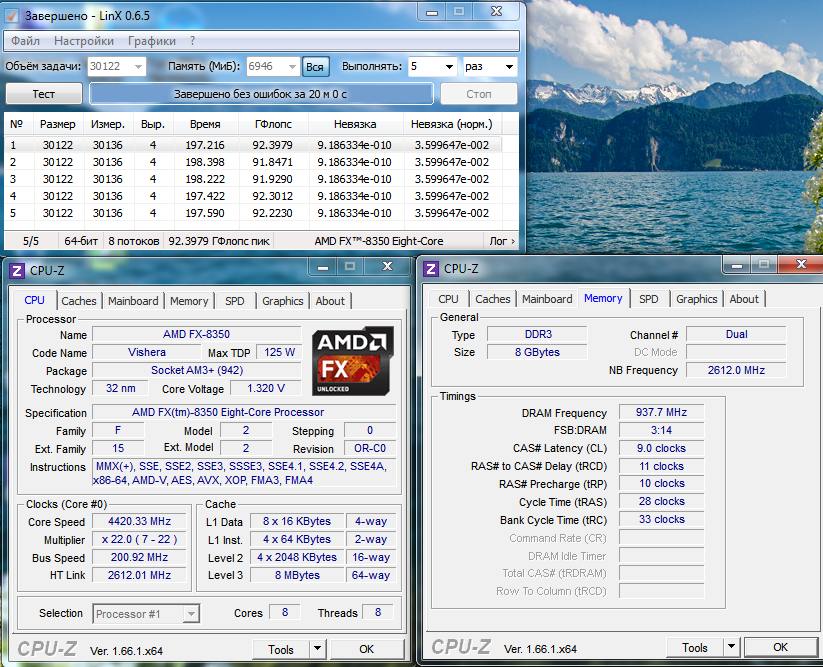
Task: Click the 64-бит status bar entry
Action: (81, 241)
